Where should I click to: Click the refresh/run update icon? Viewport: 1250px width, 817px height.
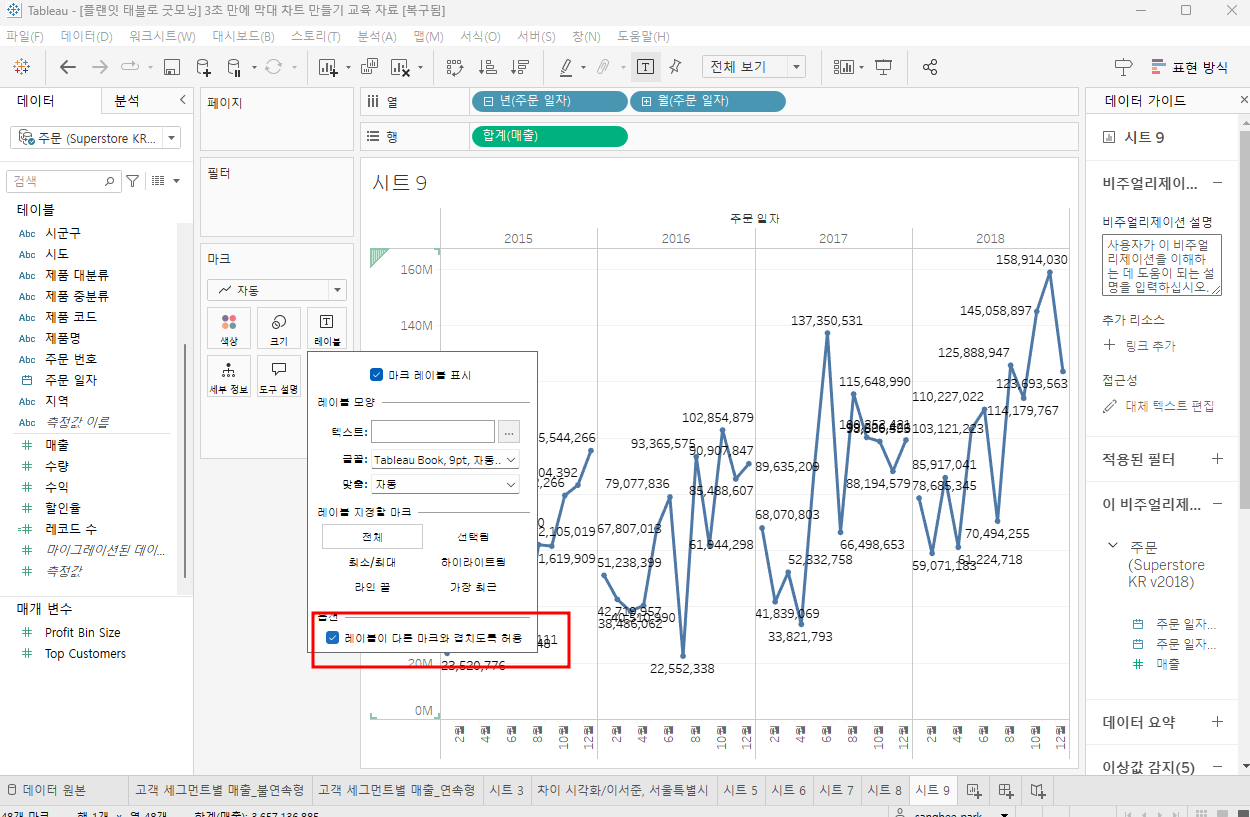pos(274,67)
